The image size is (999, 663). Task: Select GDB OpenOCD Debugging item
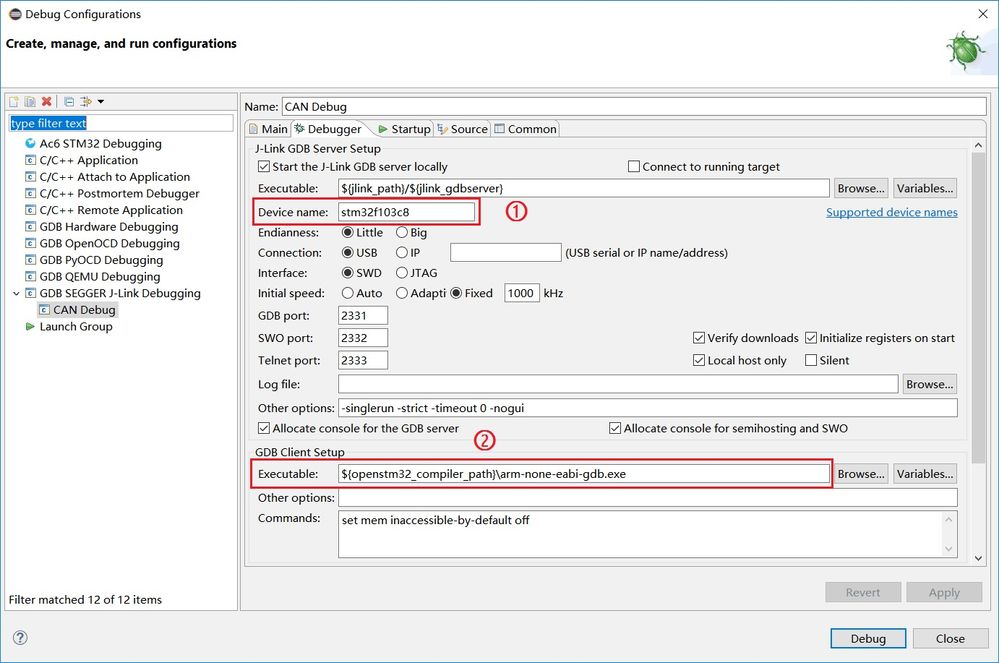tap(109, 243)
